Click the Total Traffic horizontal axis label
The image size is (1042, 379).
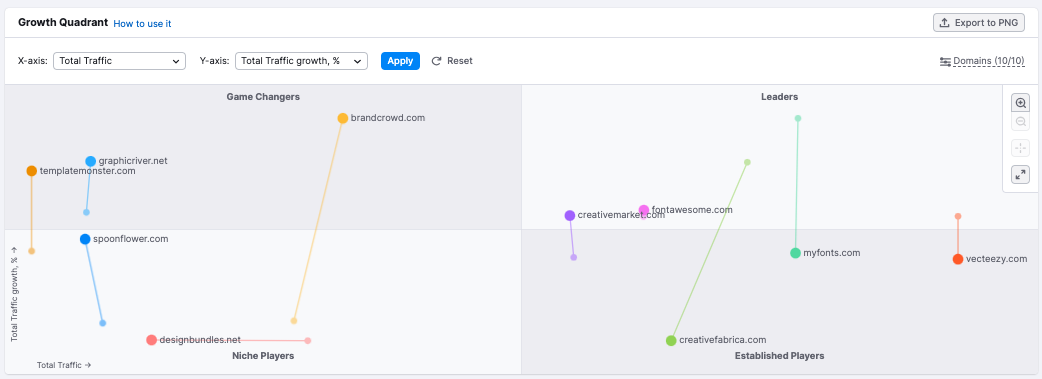[64, 365]
